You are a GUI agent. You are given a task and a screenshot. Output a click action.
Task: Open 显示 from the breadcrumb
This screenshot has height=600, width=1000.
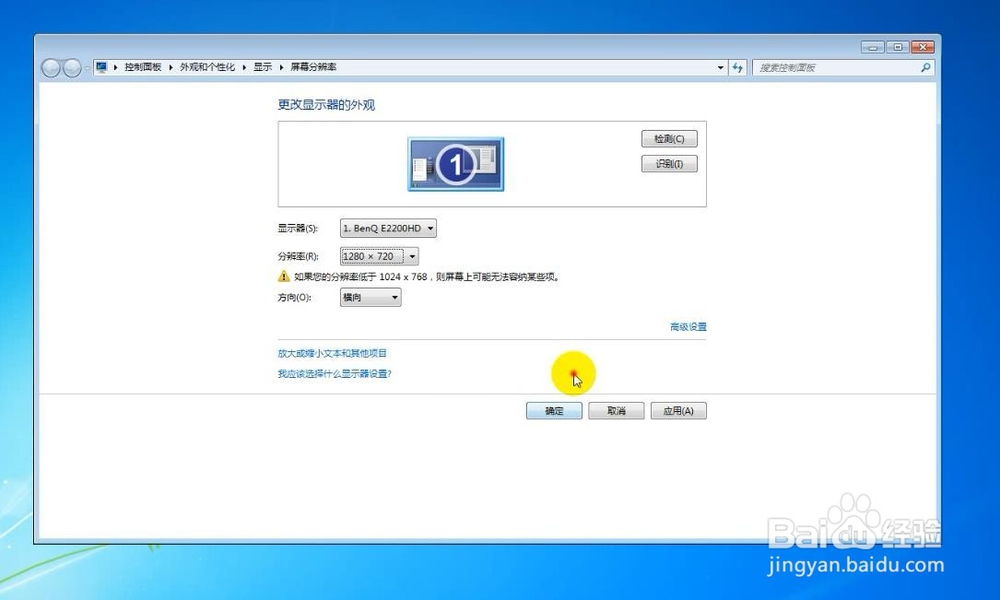pyautogui.click(x=262, y=67)
